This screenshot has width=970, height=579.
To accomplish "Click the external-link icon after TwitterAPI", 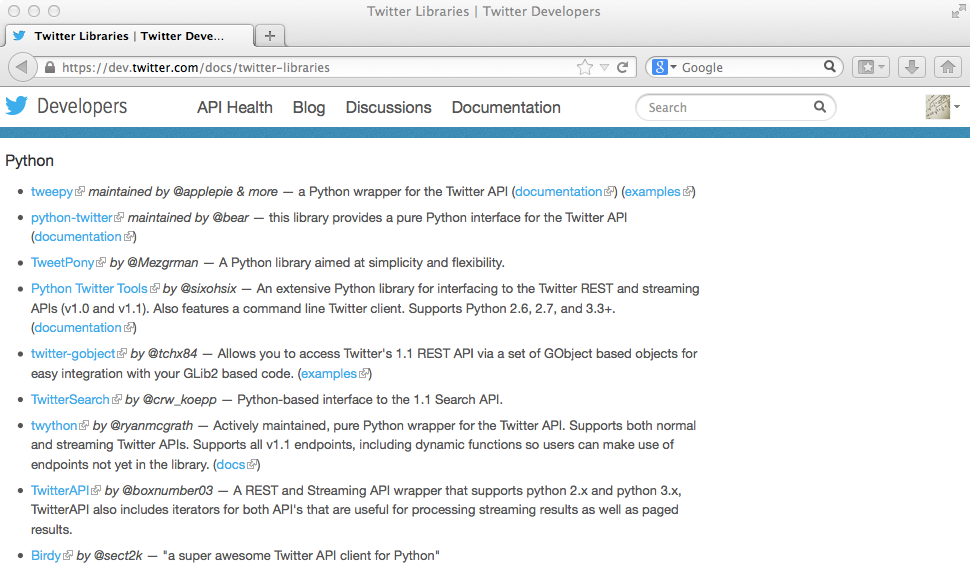I will pos(96,491).
